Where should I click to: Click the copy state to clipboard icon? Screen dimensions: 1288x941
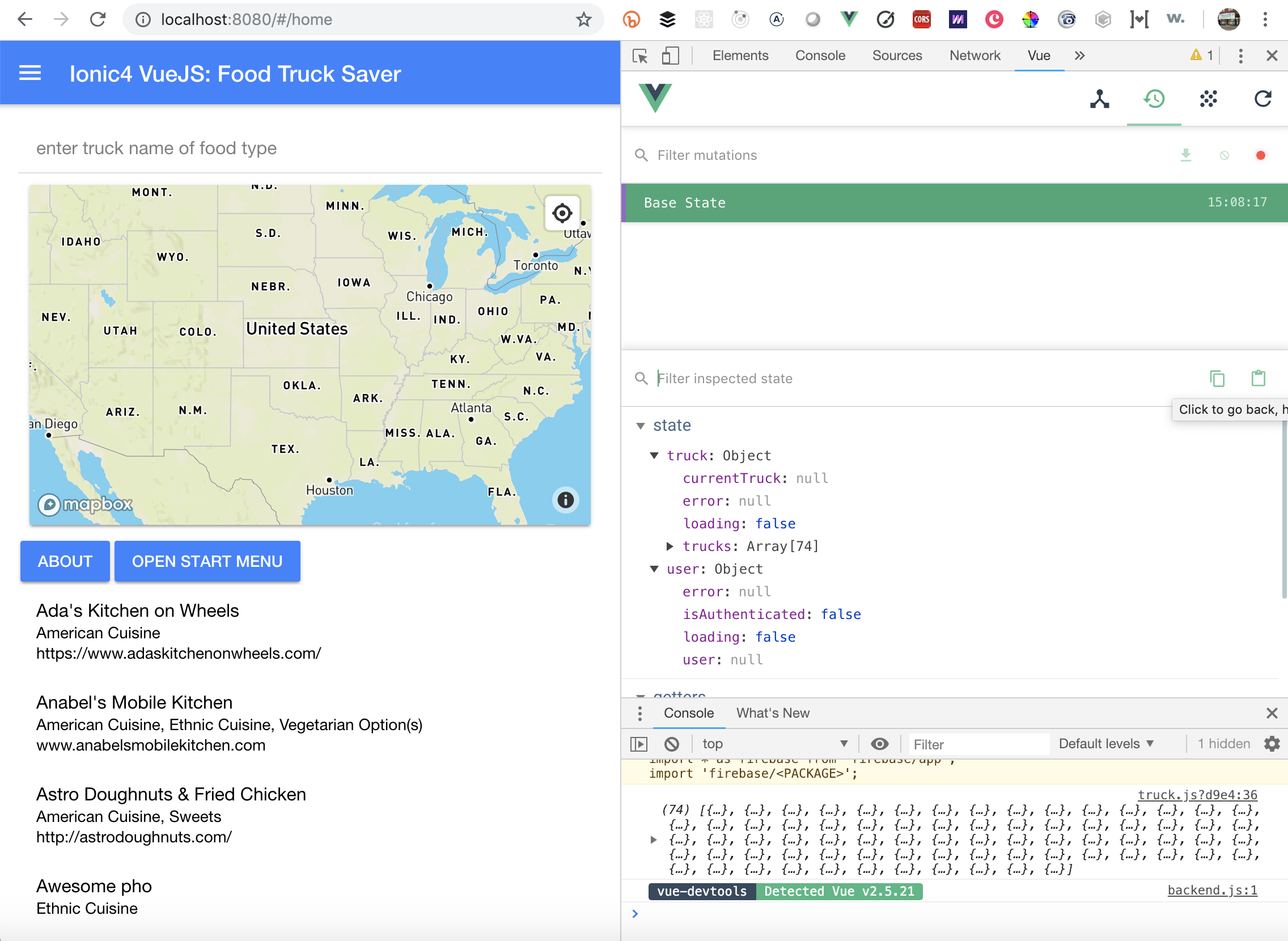[1217, 378]
